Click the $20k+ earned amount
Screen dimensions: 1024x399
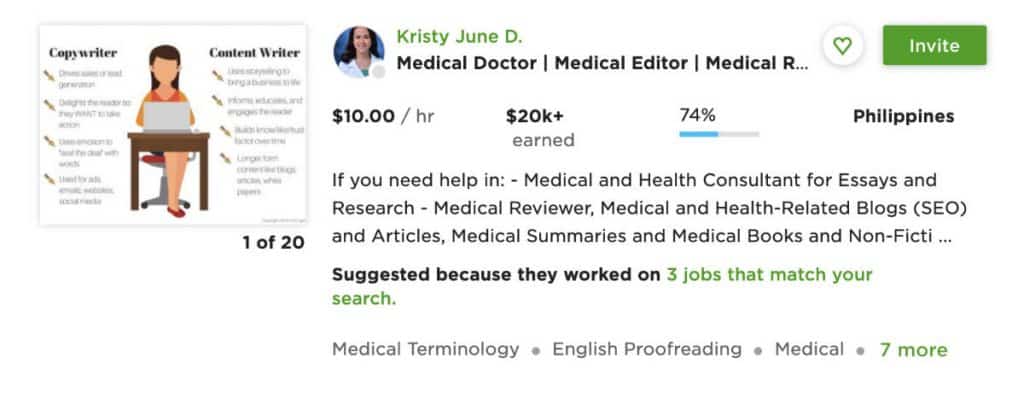point(539,128)
